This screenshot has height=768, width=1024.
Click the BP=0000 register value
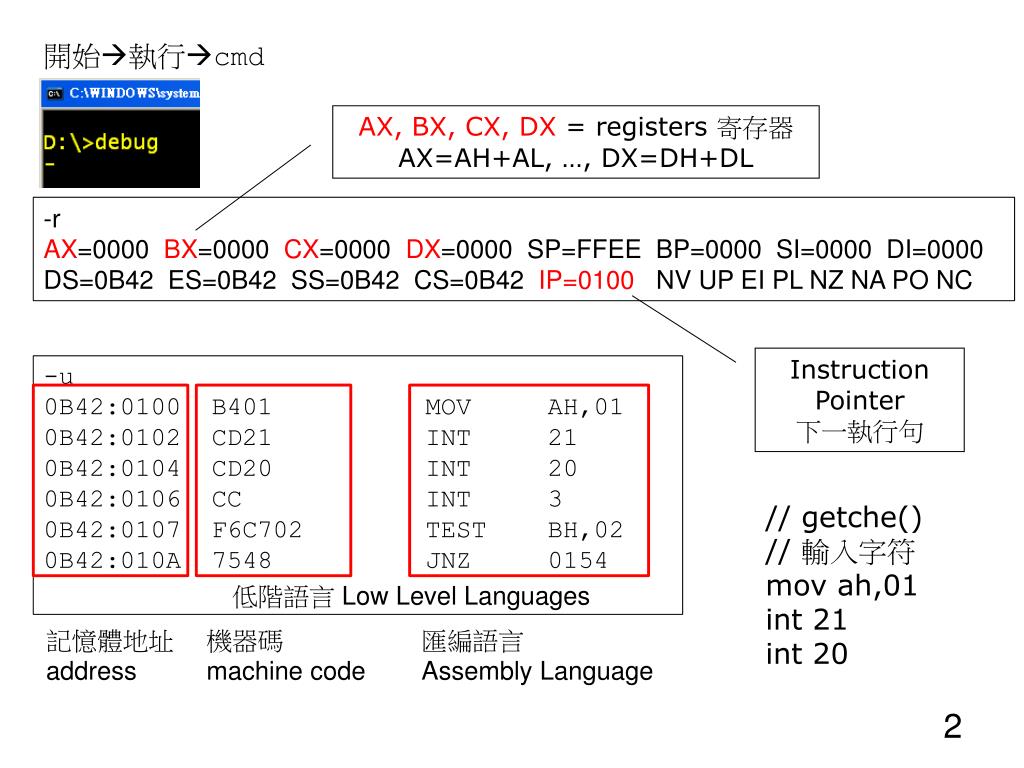click(x=709, y=249)
